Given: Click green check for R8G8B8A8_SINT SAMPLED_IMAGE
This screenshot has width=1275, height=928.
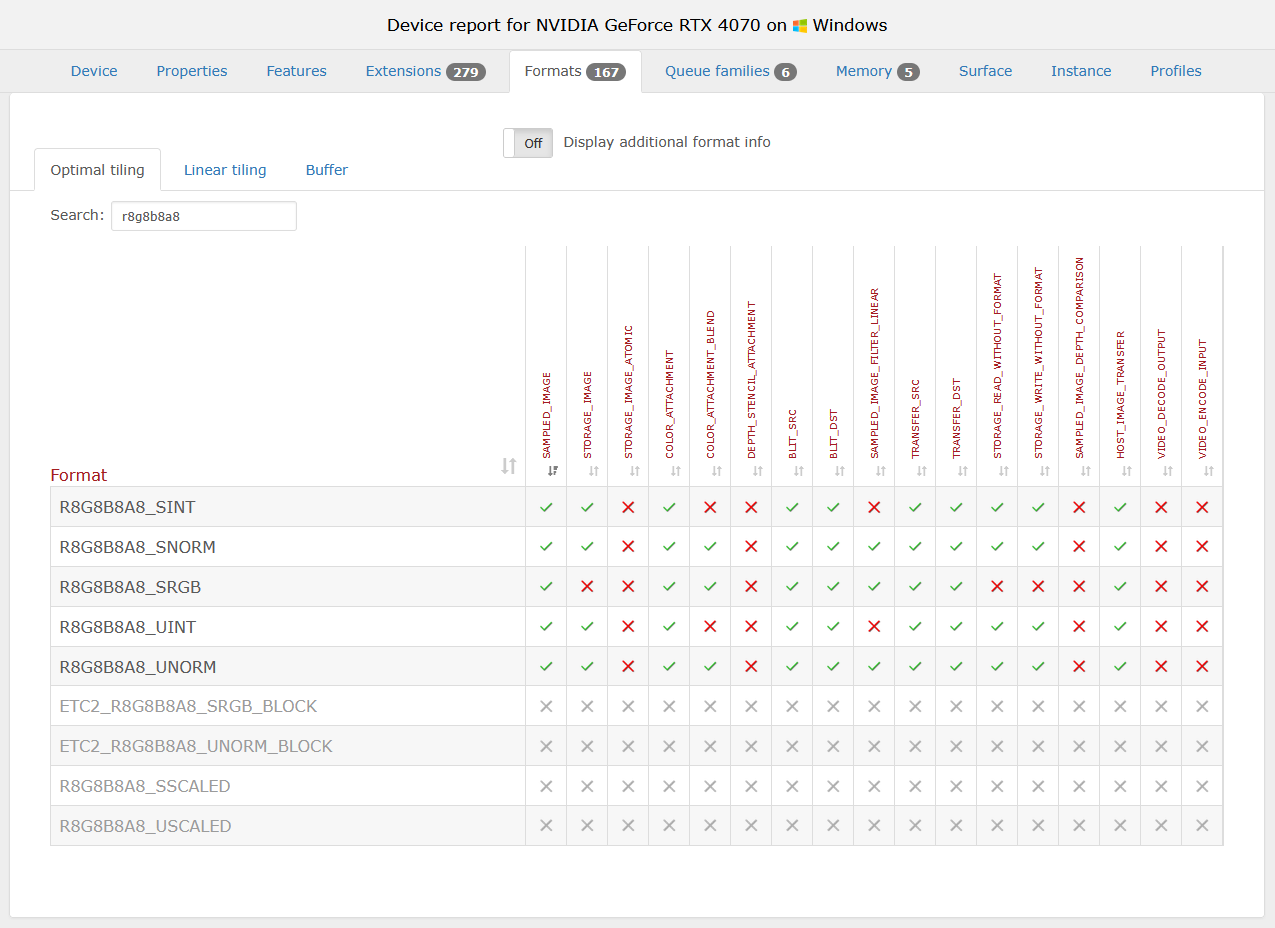Looking at the screenshot, I should pyautogui.click(x=546, y=507).
